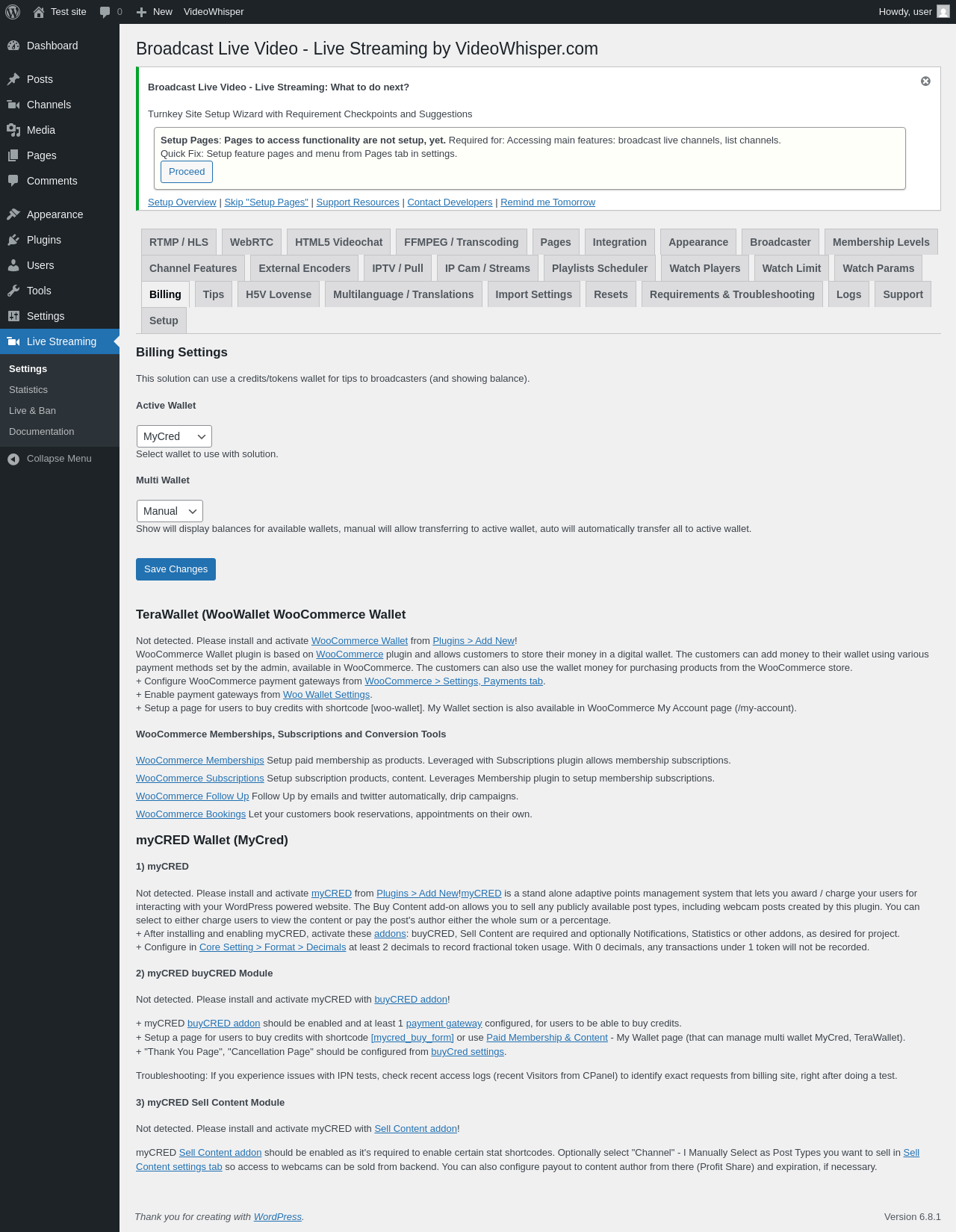Open the Documentation submenu item
Viewport: 956px width, 1232px height.
pos(42,432)
